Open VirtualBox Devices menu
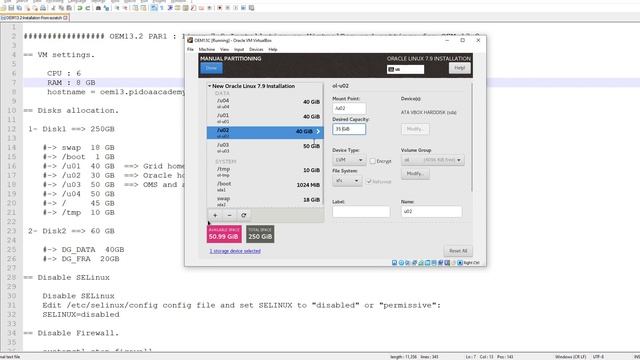 [x=256, y=49]
